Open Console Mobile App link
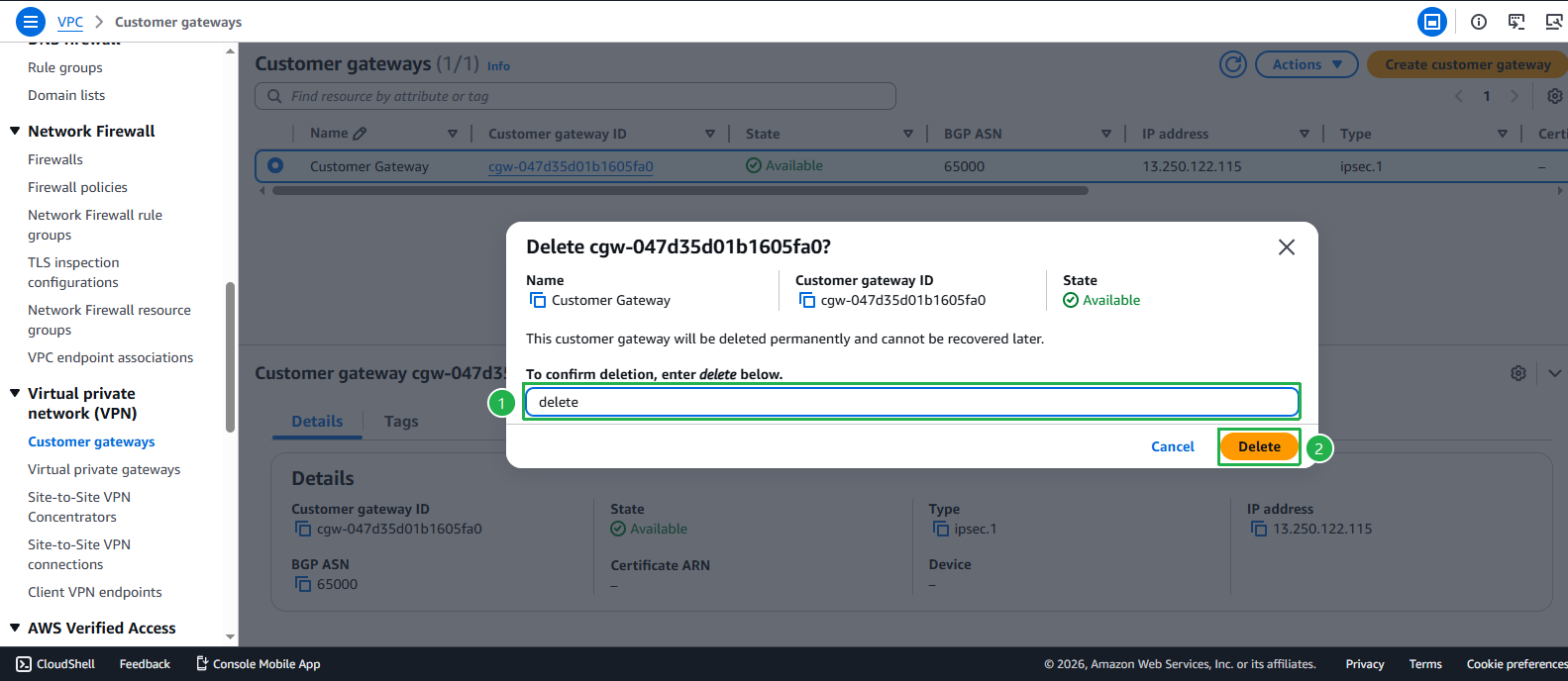The image size is (1568, 681). [x=258, y=664]
